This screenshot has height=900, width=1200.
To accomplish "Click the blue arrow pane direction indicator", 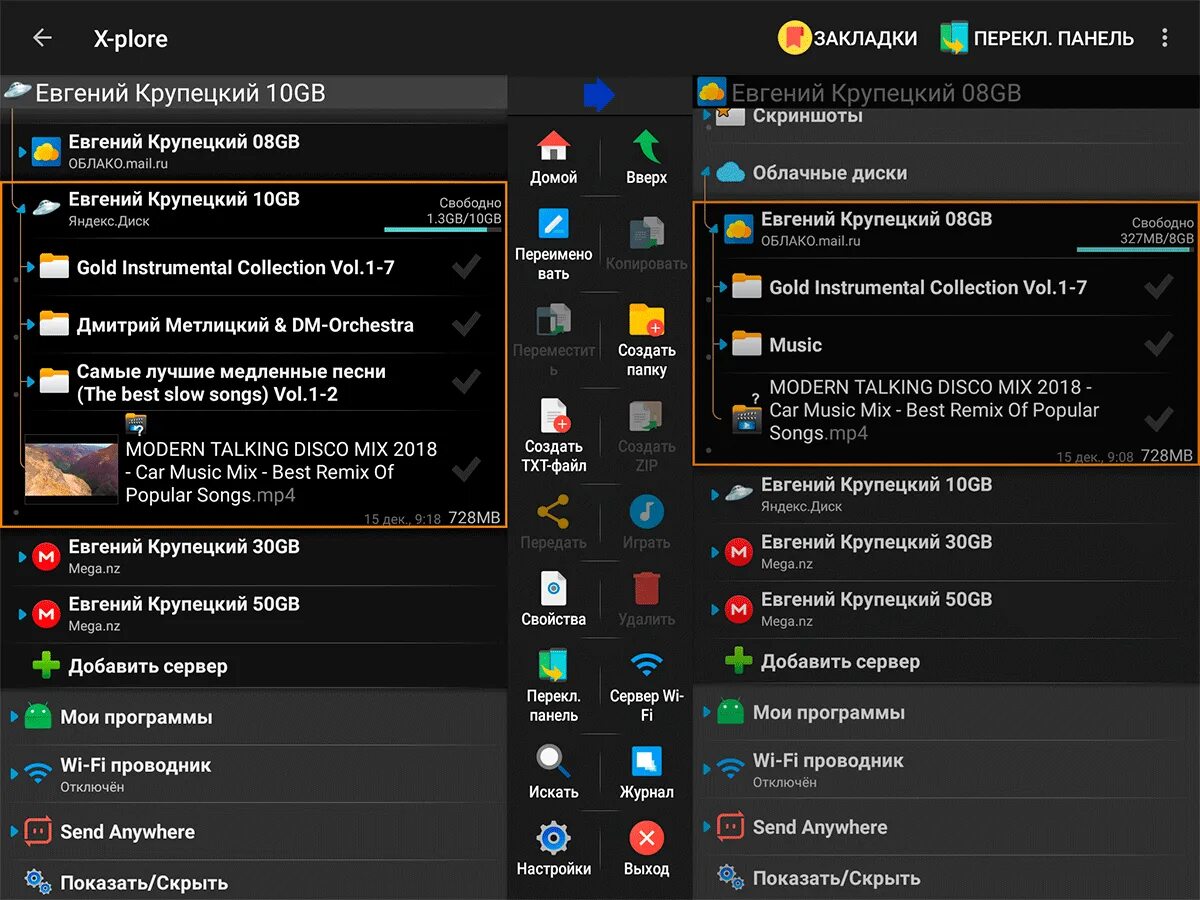I will click(599, 95).
